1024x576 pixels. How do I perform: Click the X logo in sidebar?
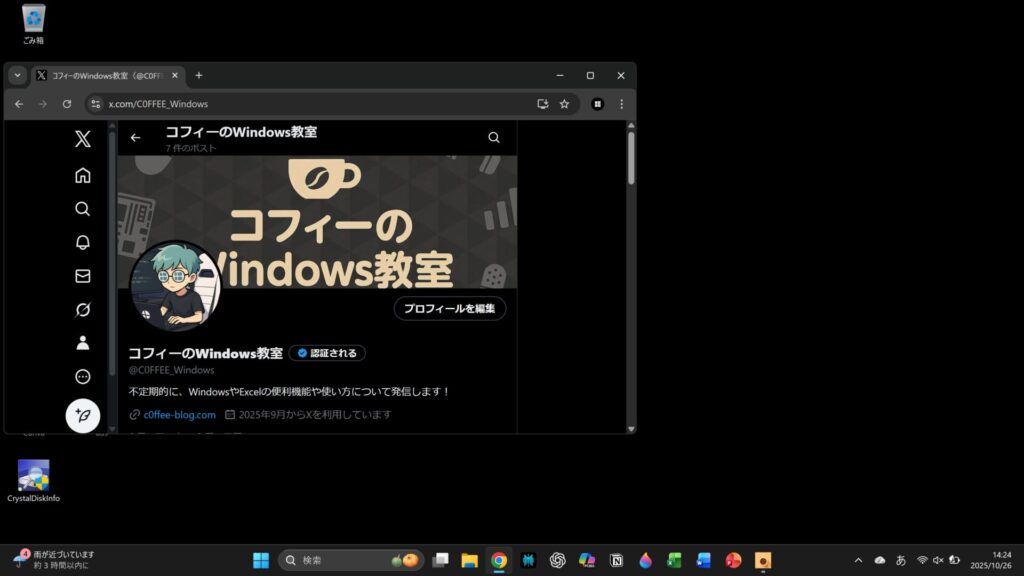[83, 139]
